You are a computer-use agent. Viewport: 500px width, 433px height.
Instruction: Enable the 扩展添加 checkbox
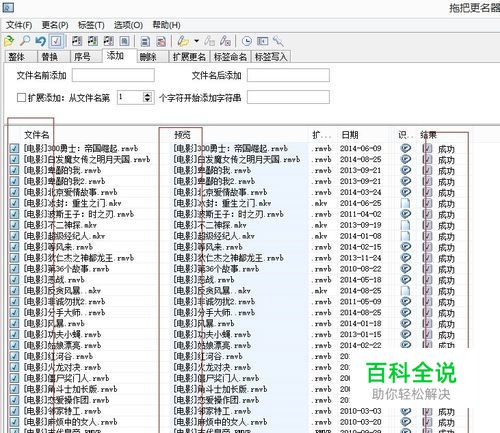21,98
